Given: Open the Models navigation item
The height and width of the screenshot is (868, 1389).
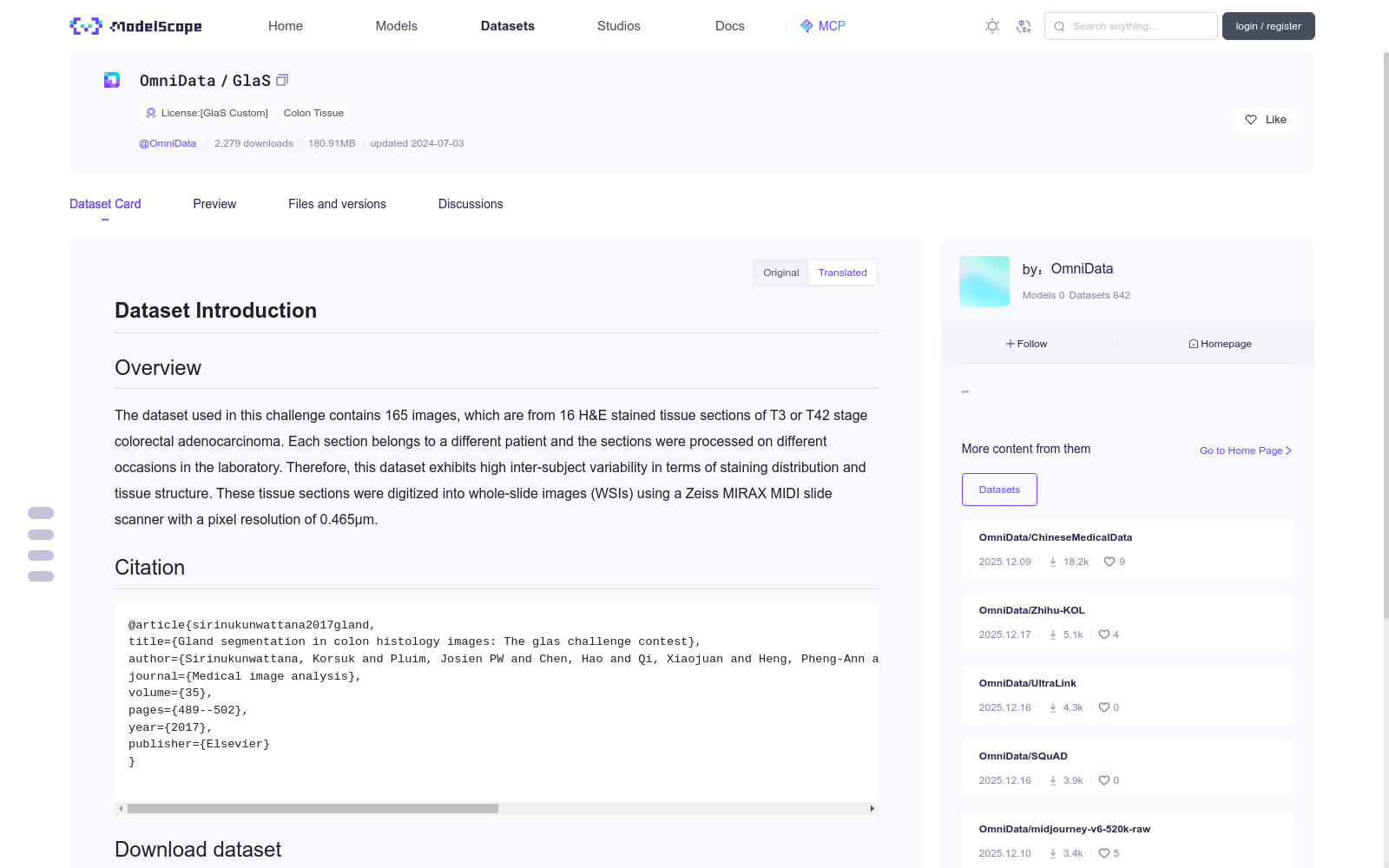Looking at the screenshot, I should [397, 26].
